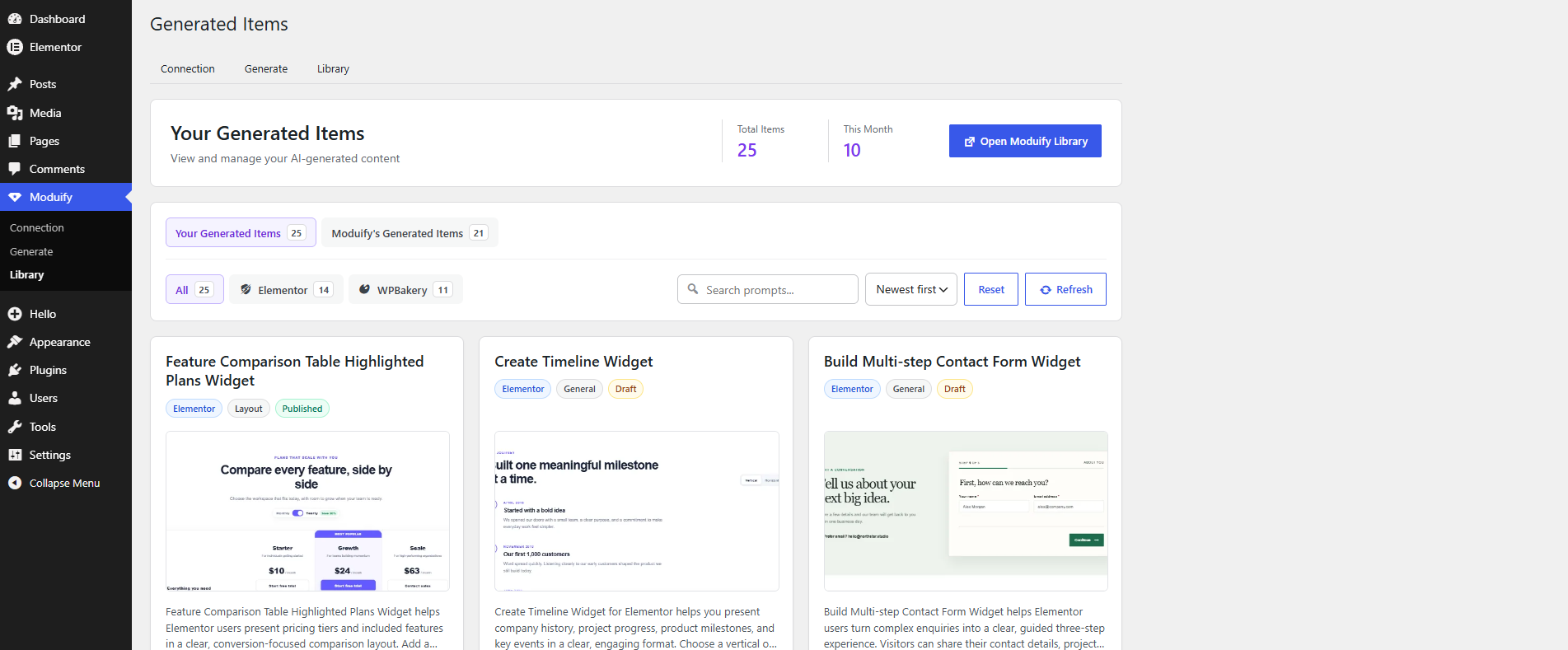Screen dimensions: 1568x650
Task: Click the Pages icon in sidebar
Action: tap(15, 141)
